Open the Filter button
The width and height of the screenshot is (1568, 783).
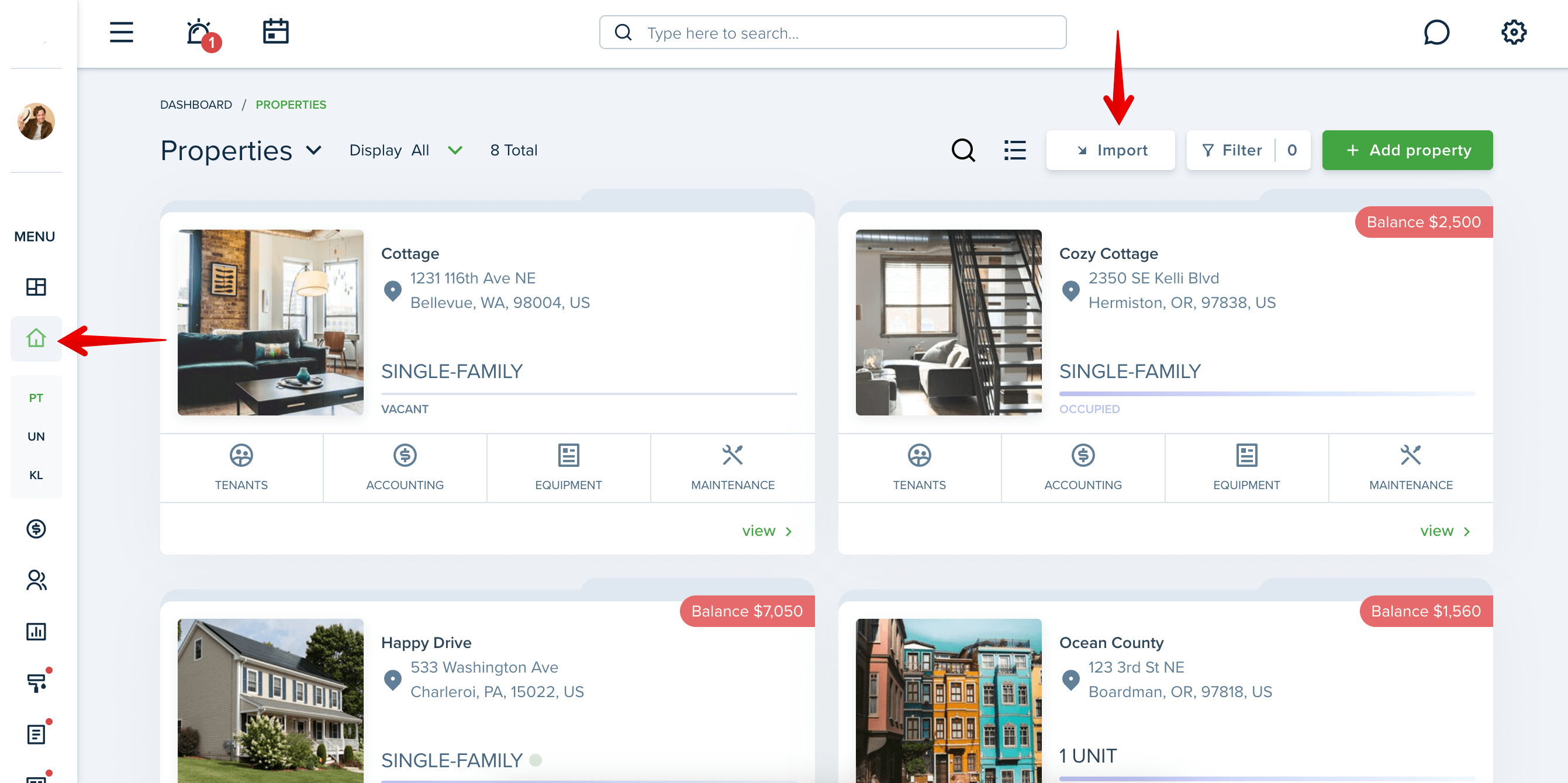tap(1248, 150)
